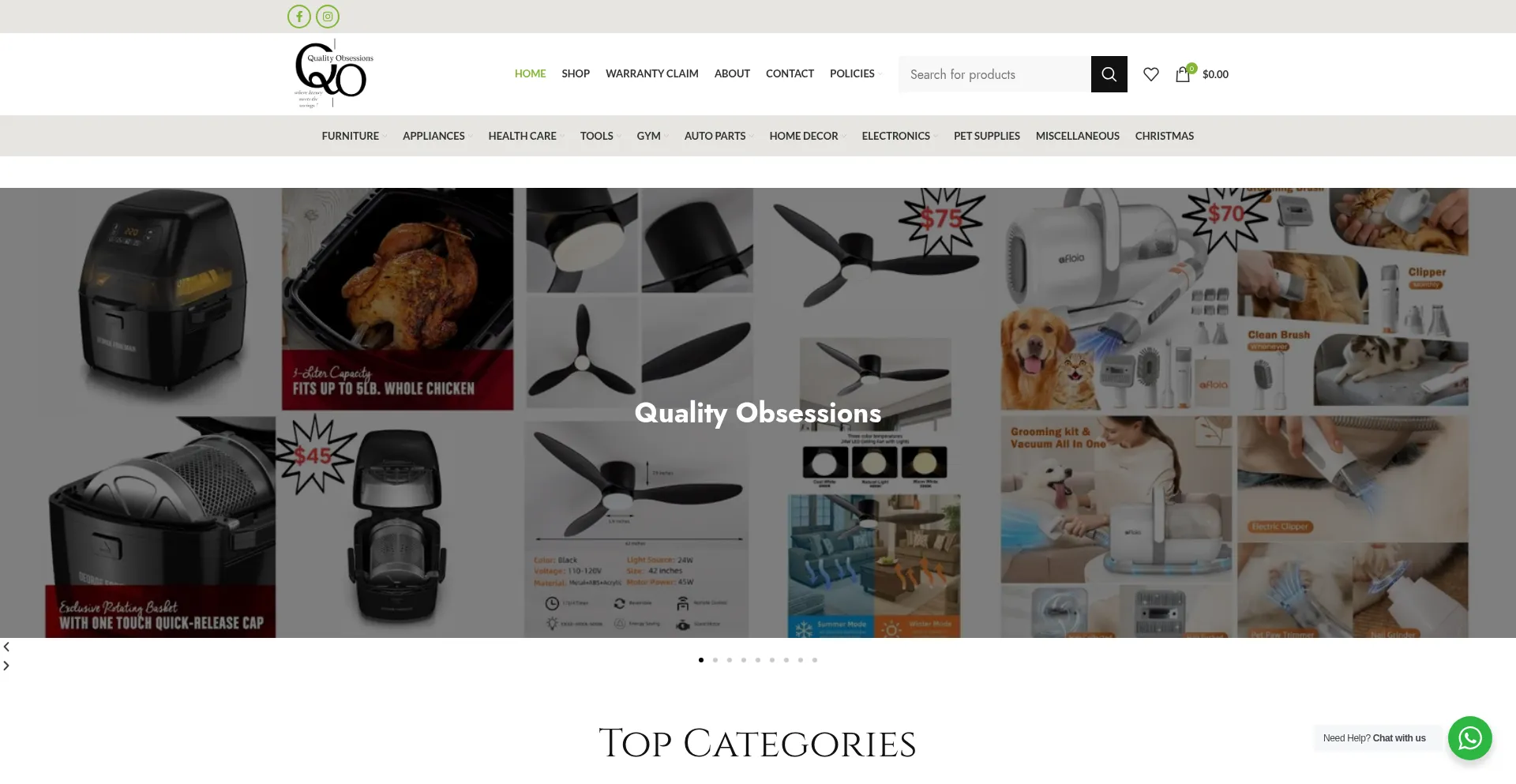
Task: Go to Pet Supplies category
Action: tap(986, 136)
